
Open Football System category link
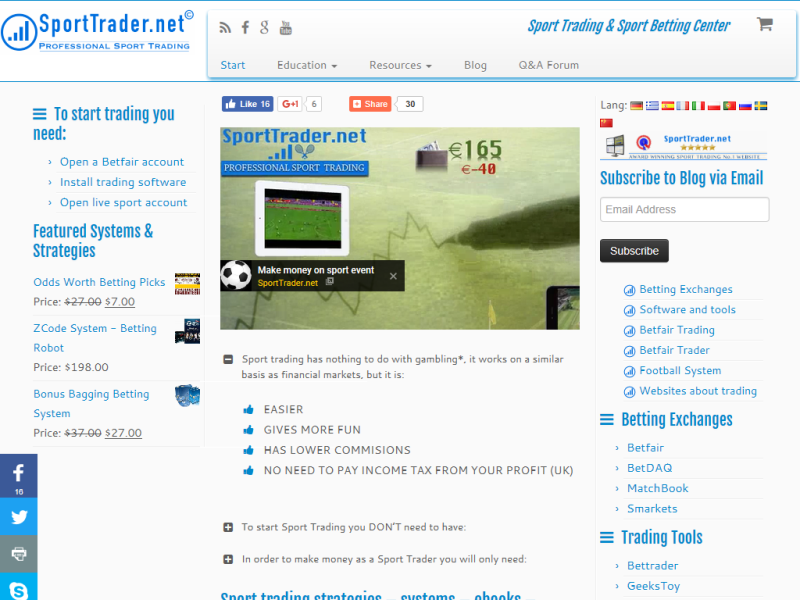pos(680,370)
